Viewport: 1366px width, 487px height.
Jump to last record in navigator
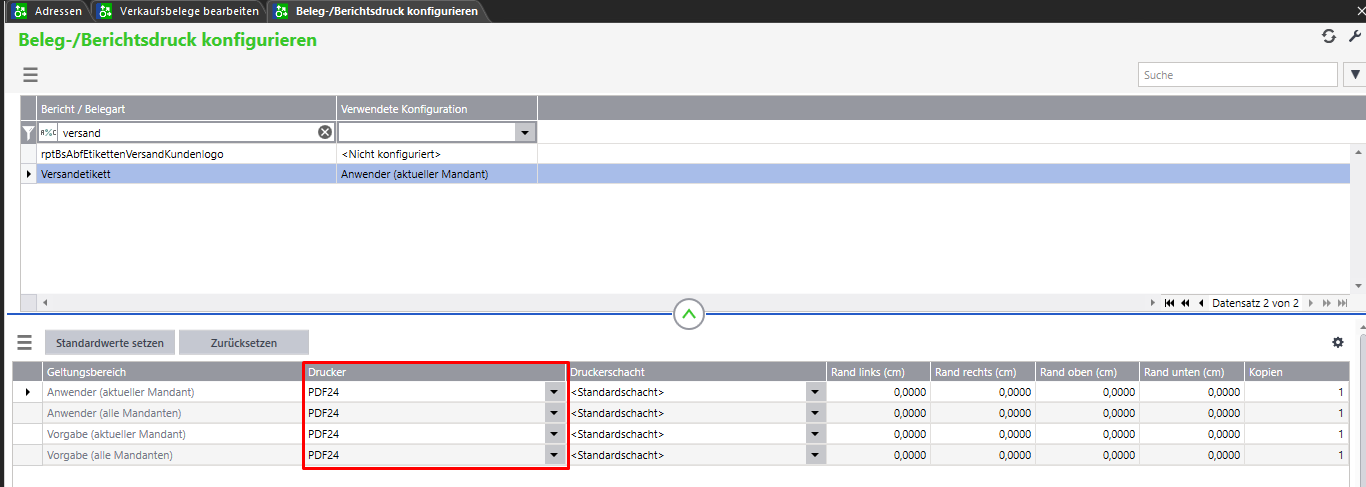click(x=1342, y=303)
